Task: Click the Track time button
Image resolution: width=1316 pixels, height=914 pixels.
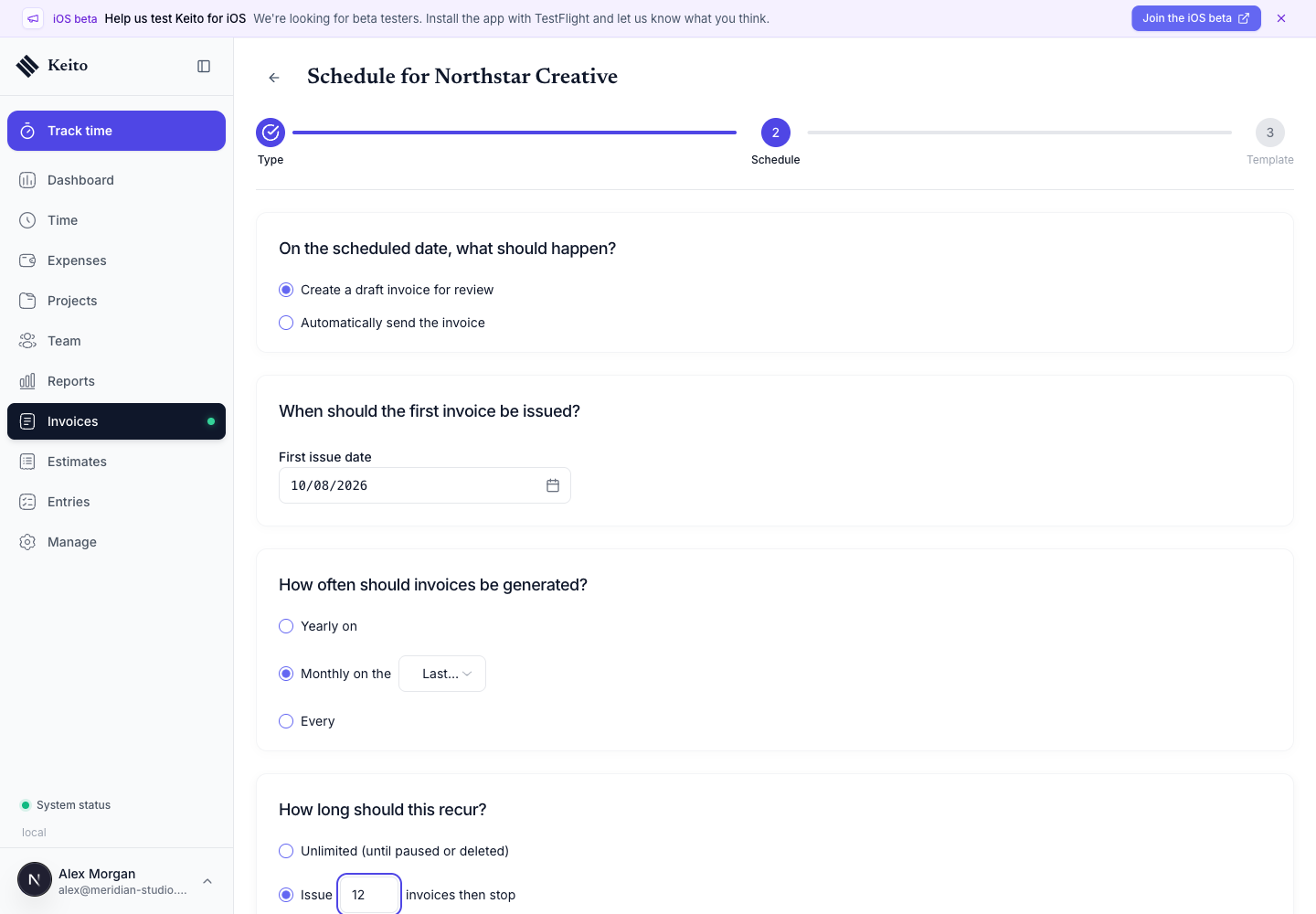Action: [x=116, y=131]
